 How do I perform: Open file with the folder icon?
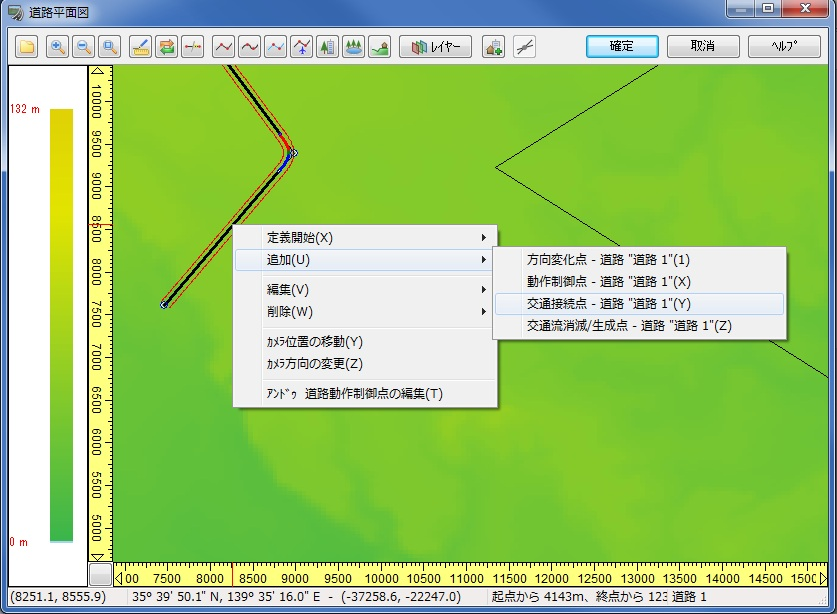[27, 46]
